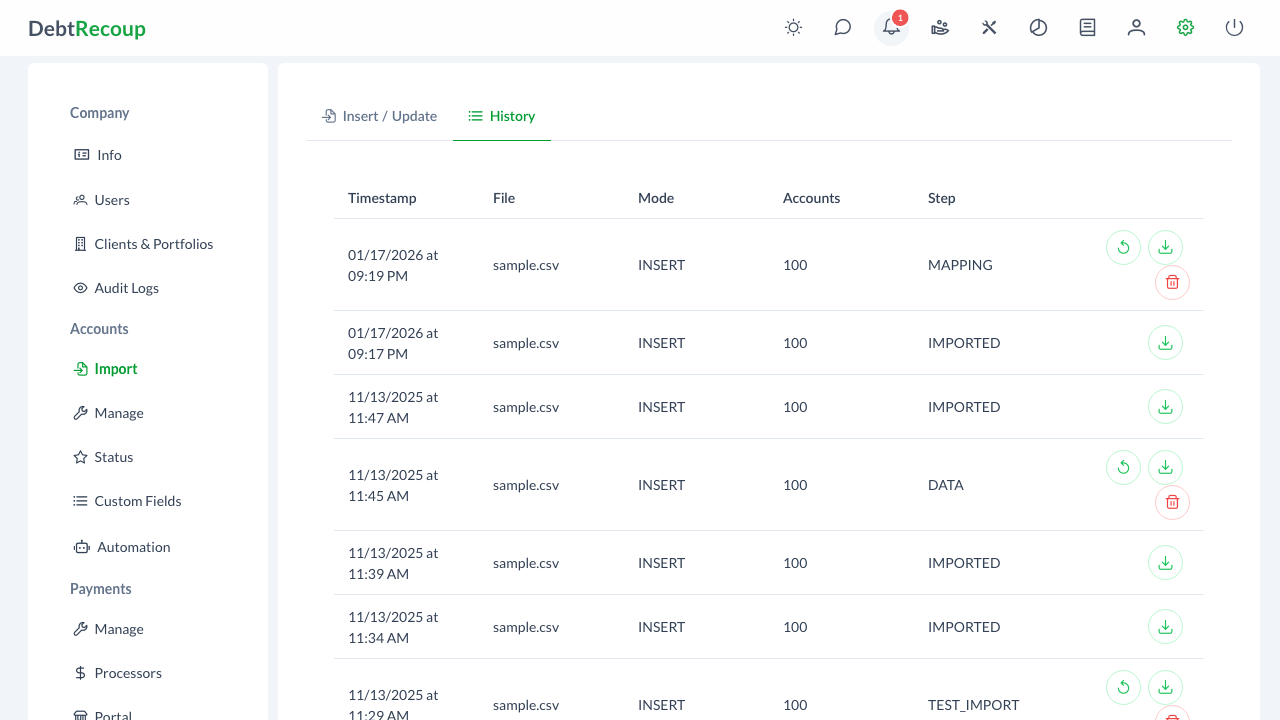This screenshot has width=1280, height=720.
Task: Download the file from the DATA step row
Action: pyautogui.click(x=1165, y=467)
